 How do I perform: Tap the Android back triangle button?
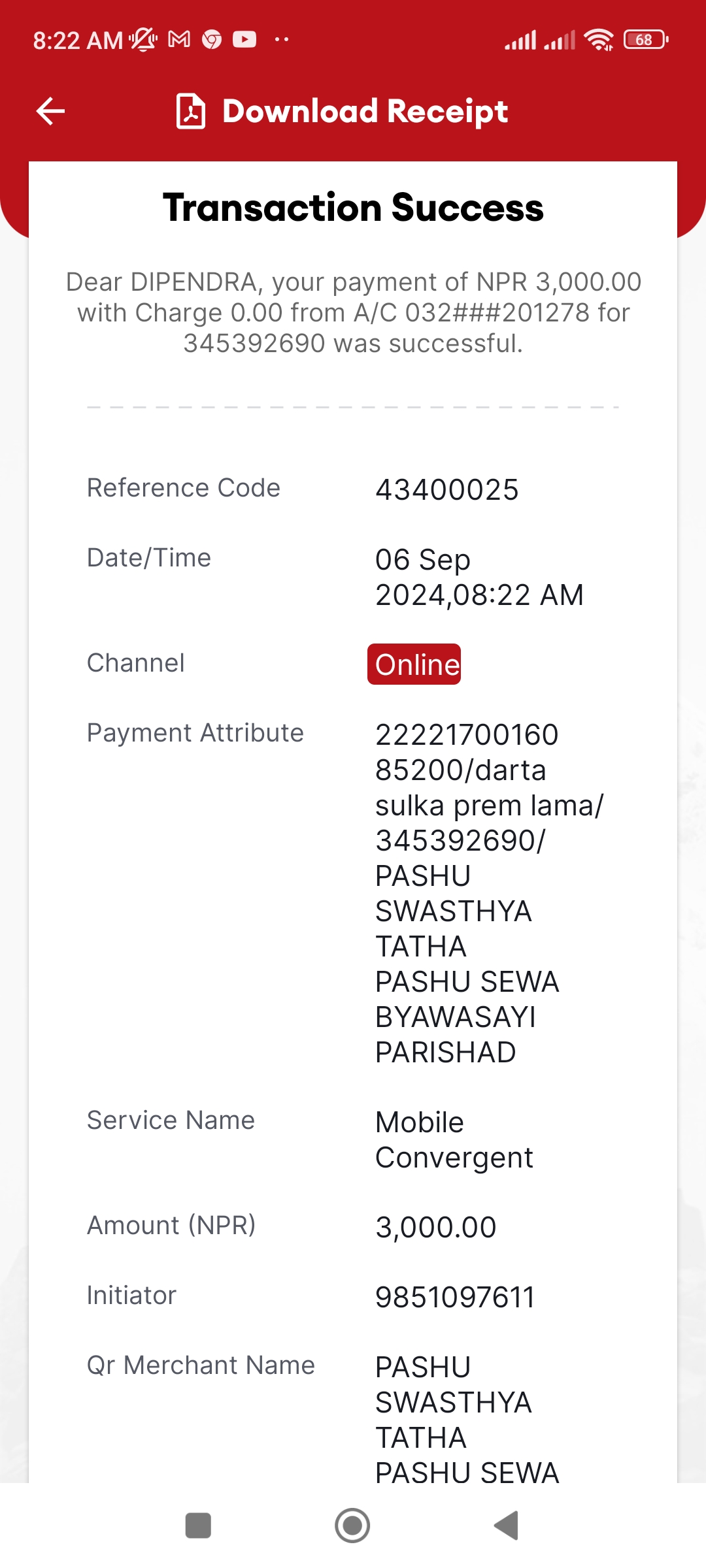coord(506,1526)
